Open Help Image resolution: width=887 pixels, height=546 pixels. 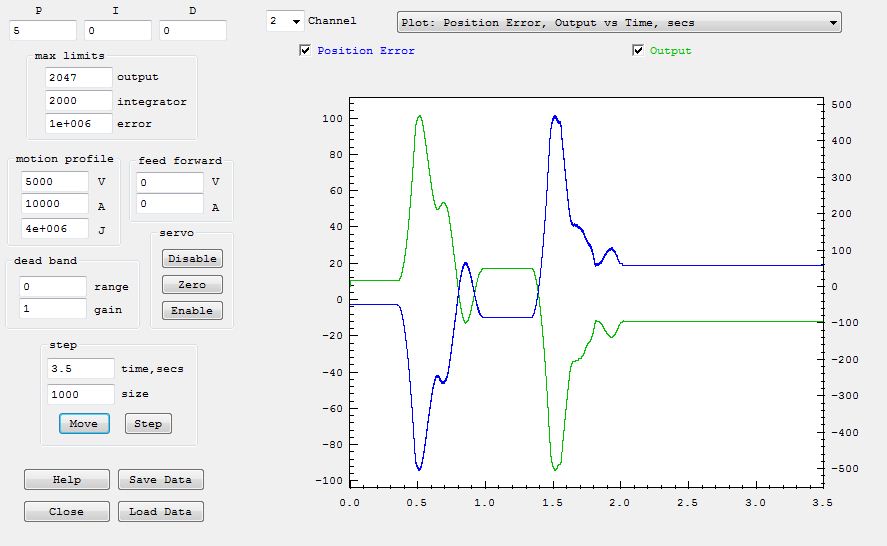[67, 480]
